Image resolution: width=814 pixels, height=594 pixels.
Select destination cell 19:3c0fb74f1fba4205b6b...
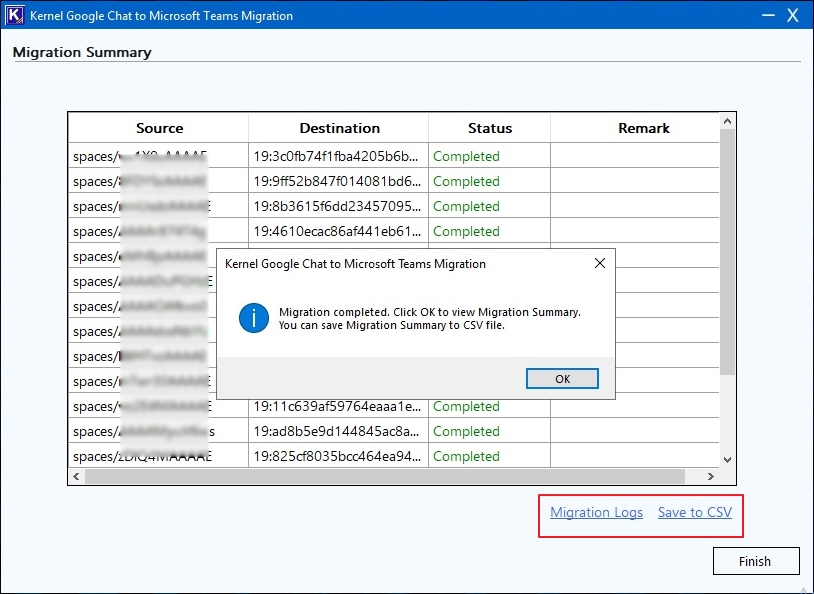(338, 156)
